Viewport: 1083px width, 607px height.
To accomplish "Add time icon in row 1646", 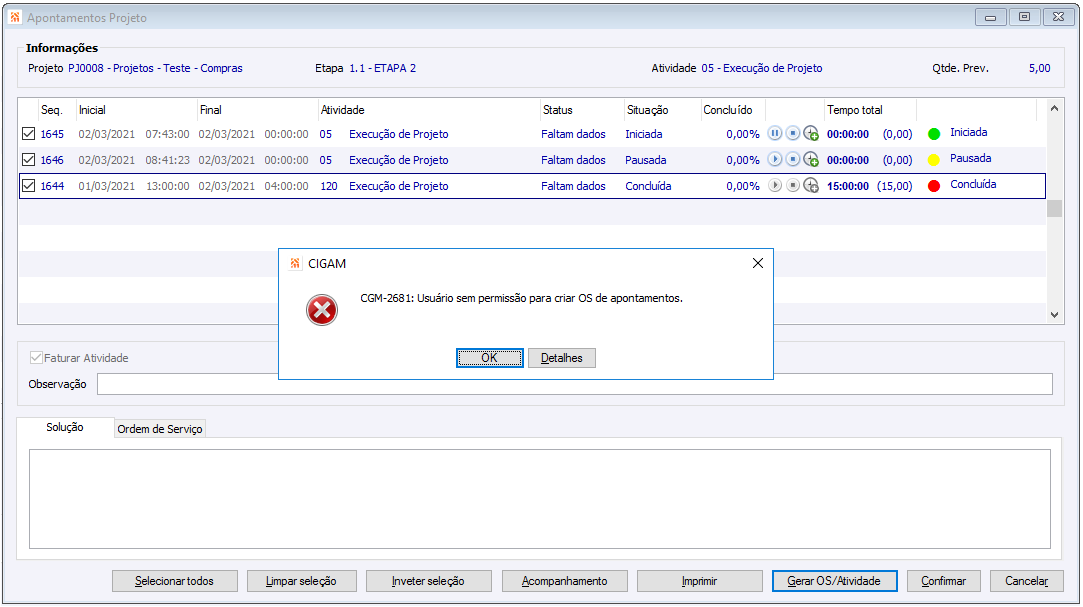I will pos(811,160).
